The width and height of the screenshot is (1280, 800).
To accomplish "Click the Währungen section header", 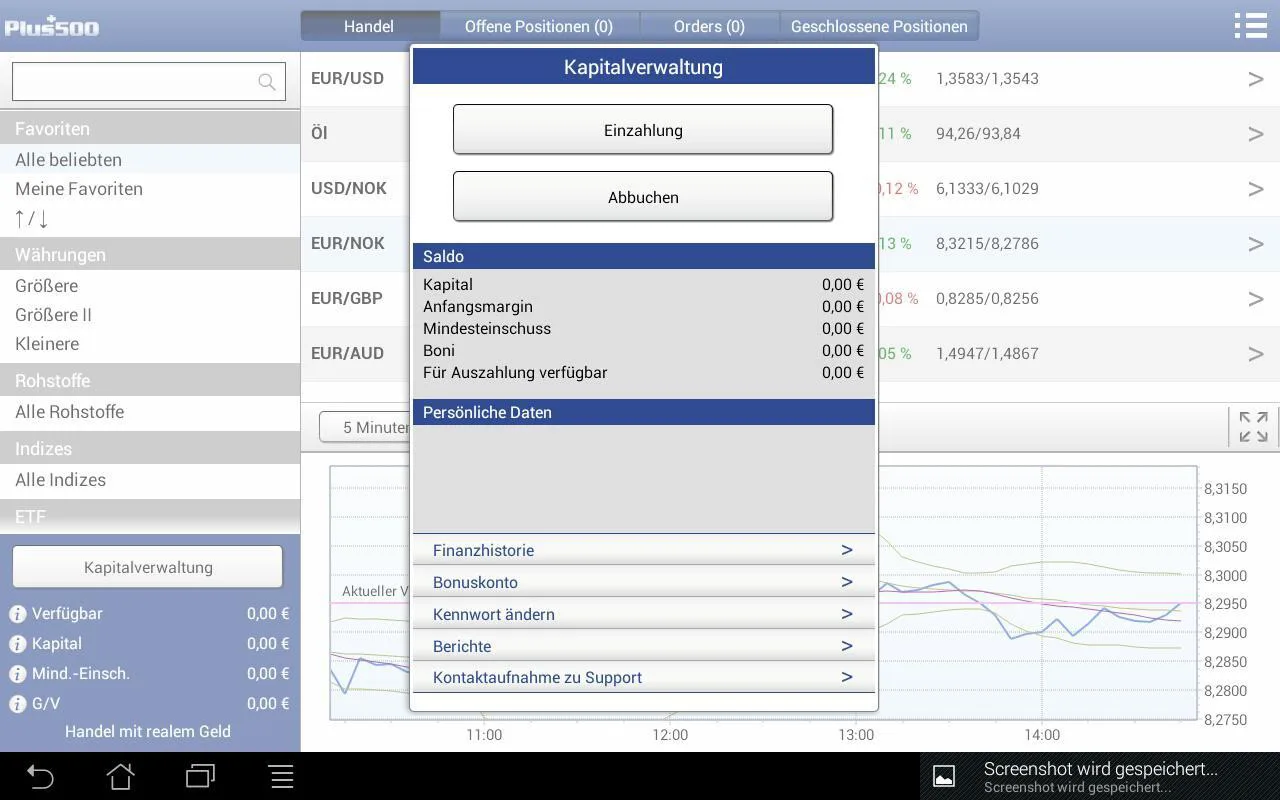I will tap(150, 254).
